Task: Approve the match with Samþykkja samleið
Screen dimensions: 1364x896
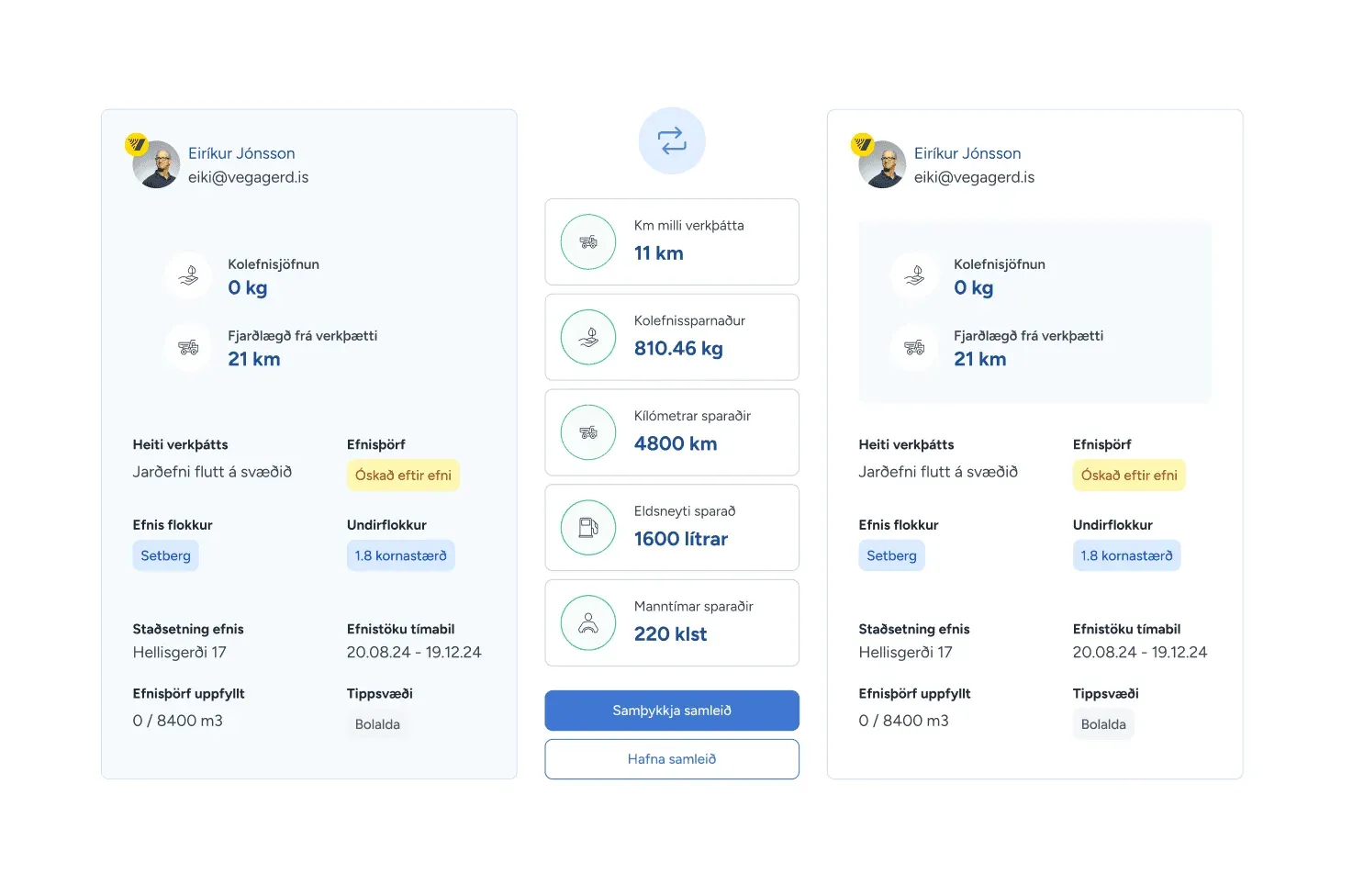Action: 672,711
